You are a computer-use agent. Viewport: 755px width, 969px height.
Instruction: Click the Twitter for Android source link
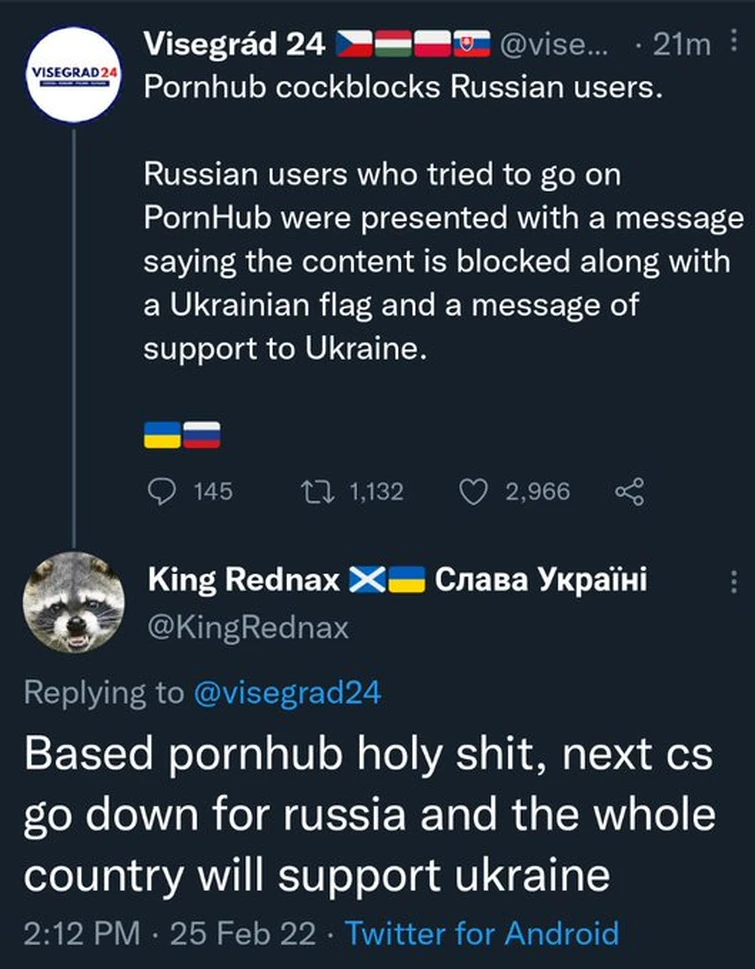(x=482, y=934)
